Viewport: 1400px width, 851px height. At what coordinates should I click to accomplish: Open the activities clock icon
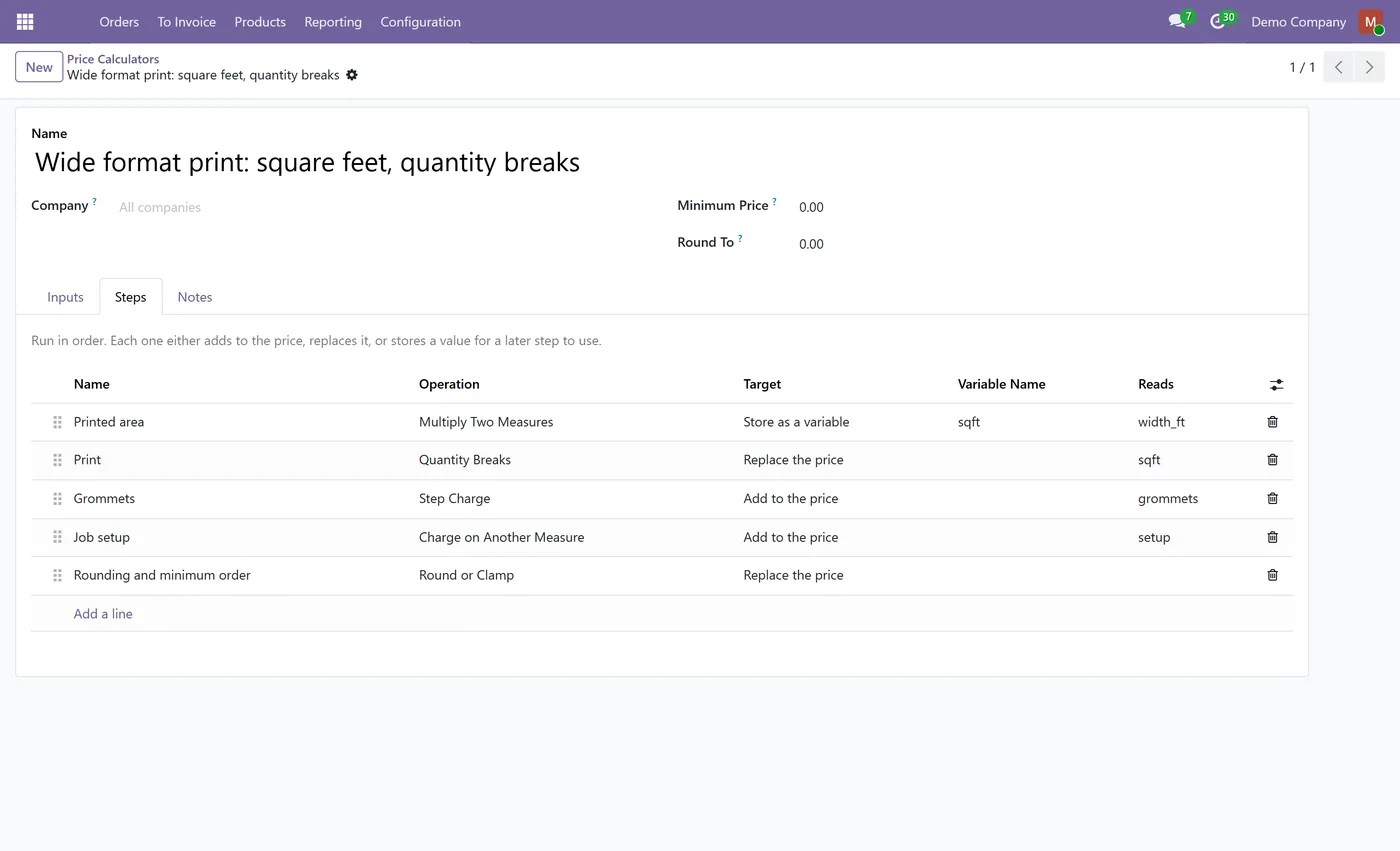[1217, 21]
